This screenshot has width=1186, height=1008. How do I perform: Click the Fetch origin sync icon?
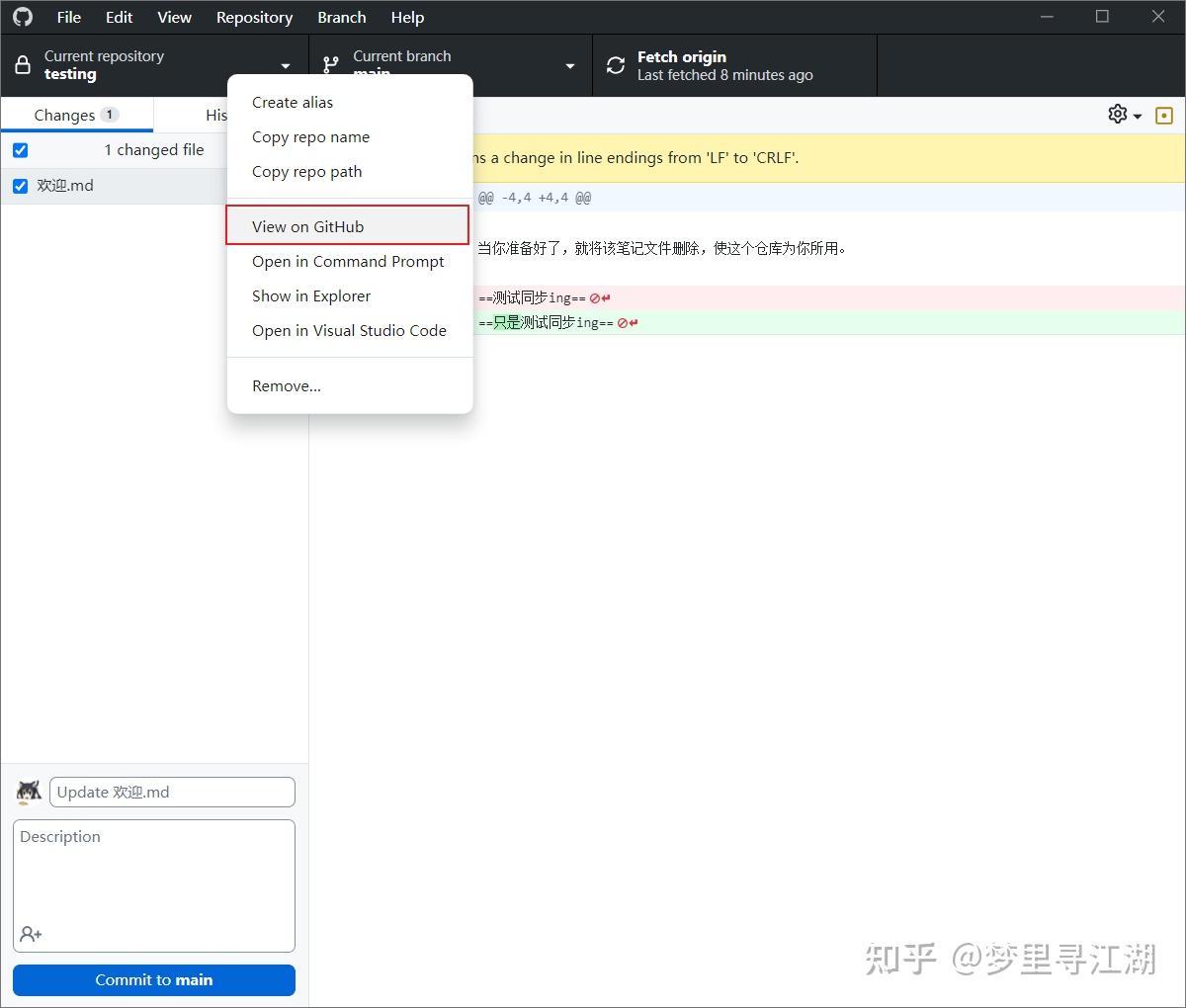click(615, 63)
